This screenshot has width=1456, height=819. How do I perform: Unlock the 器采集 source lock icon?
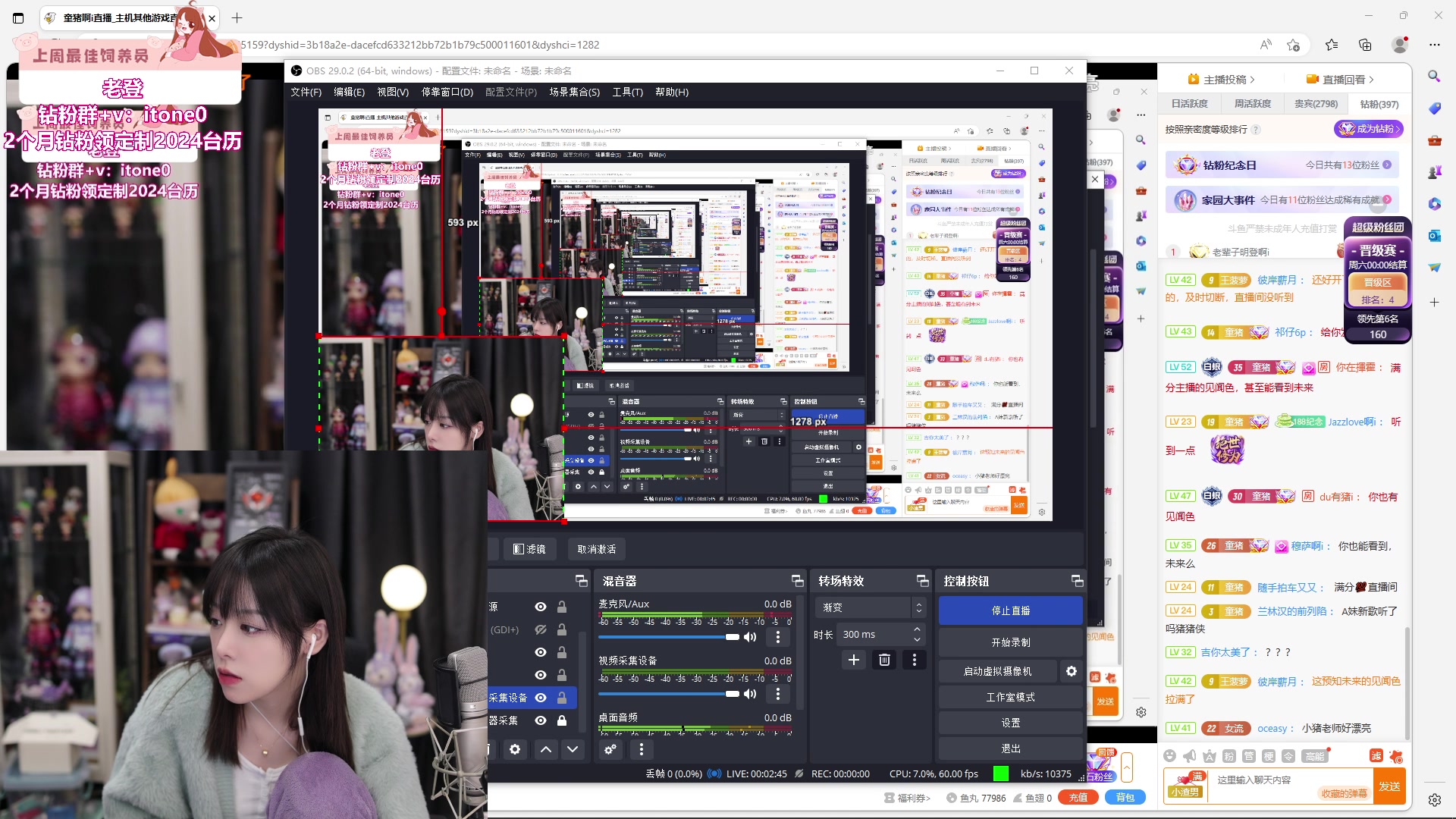pyautogui.click(x=562, y=721)
